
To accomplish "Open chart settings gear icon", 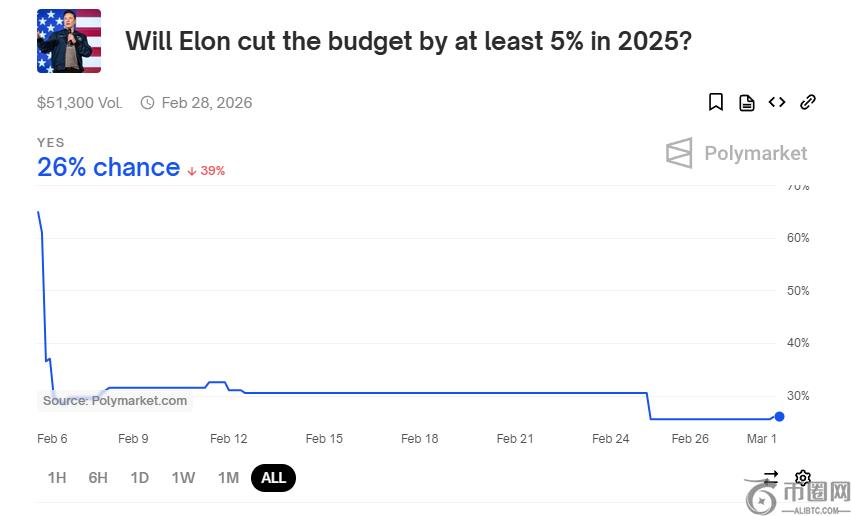I will (802, 477).
